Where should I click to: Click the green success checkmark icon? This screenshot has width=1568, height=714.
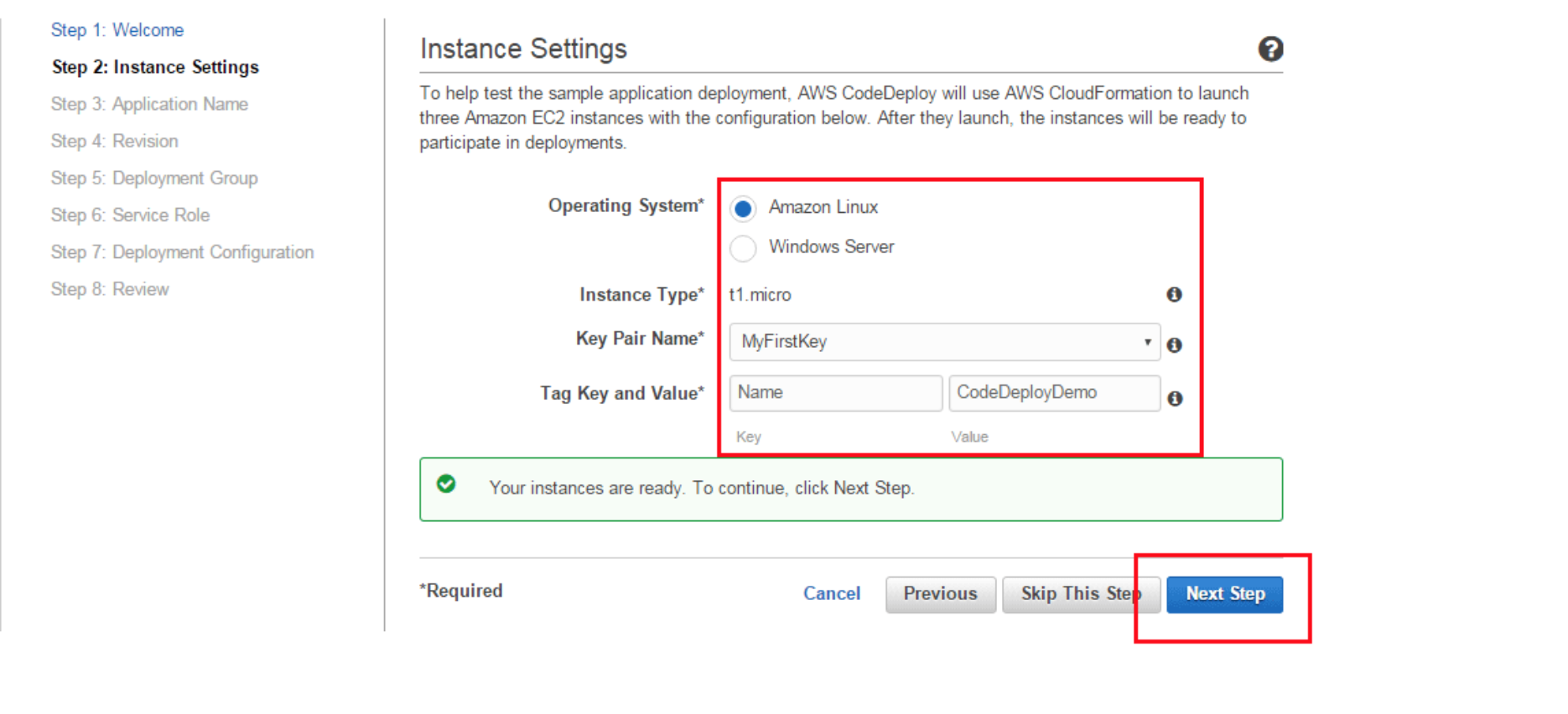coord(446,484)
